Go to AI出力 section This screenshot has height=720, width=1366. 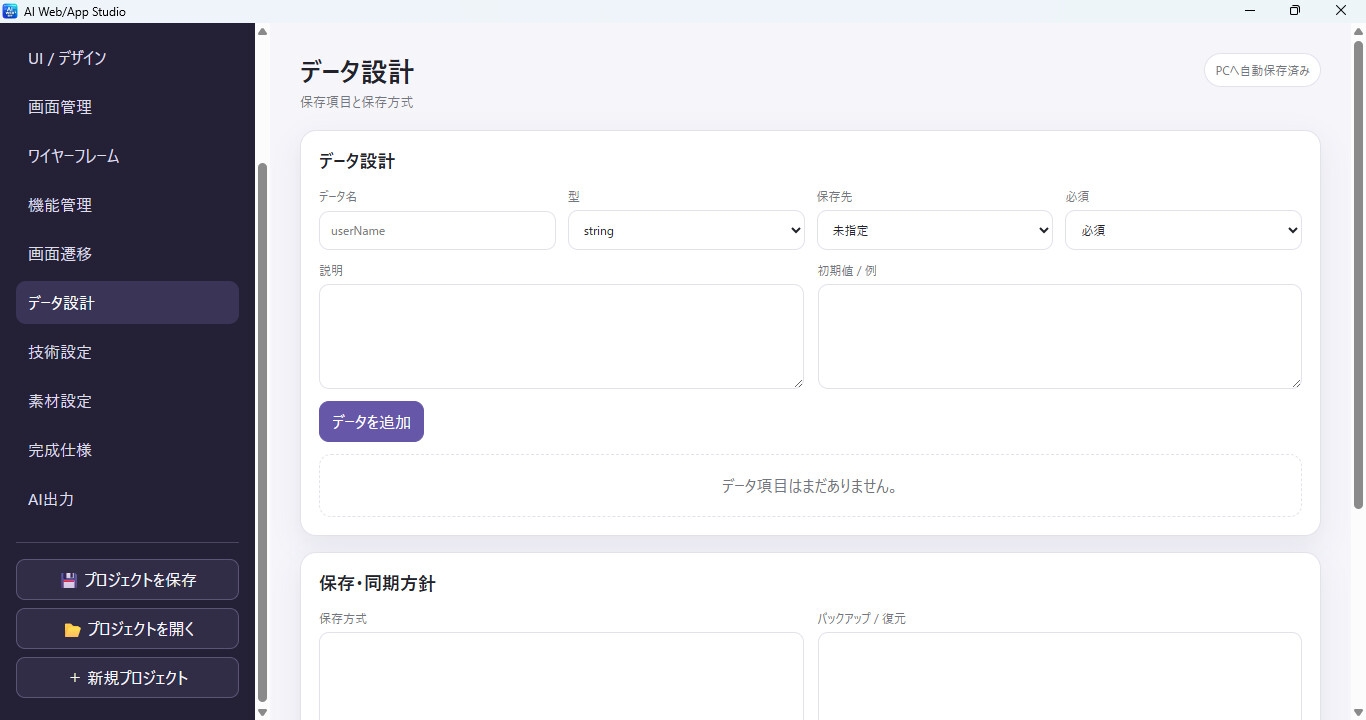click(127, 499)
